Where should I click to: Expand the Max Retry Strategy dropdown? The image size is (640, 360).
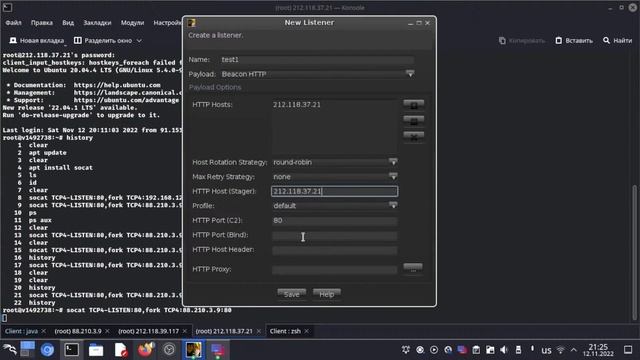coord(393,177)
